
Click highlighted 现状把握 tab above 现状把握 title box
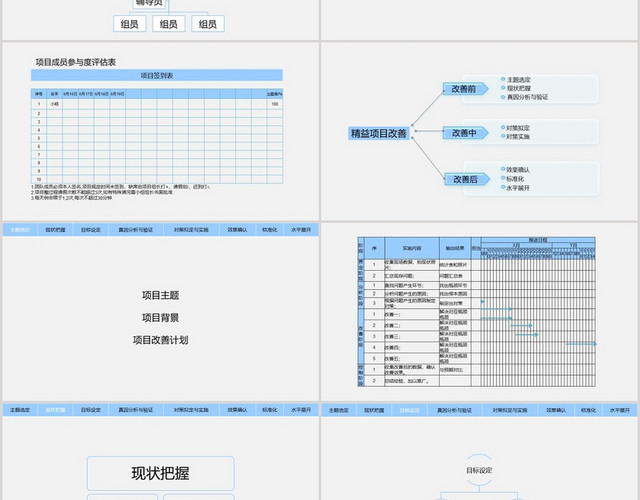pyautogui.click(x=55, y=410)
